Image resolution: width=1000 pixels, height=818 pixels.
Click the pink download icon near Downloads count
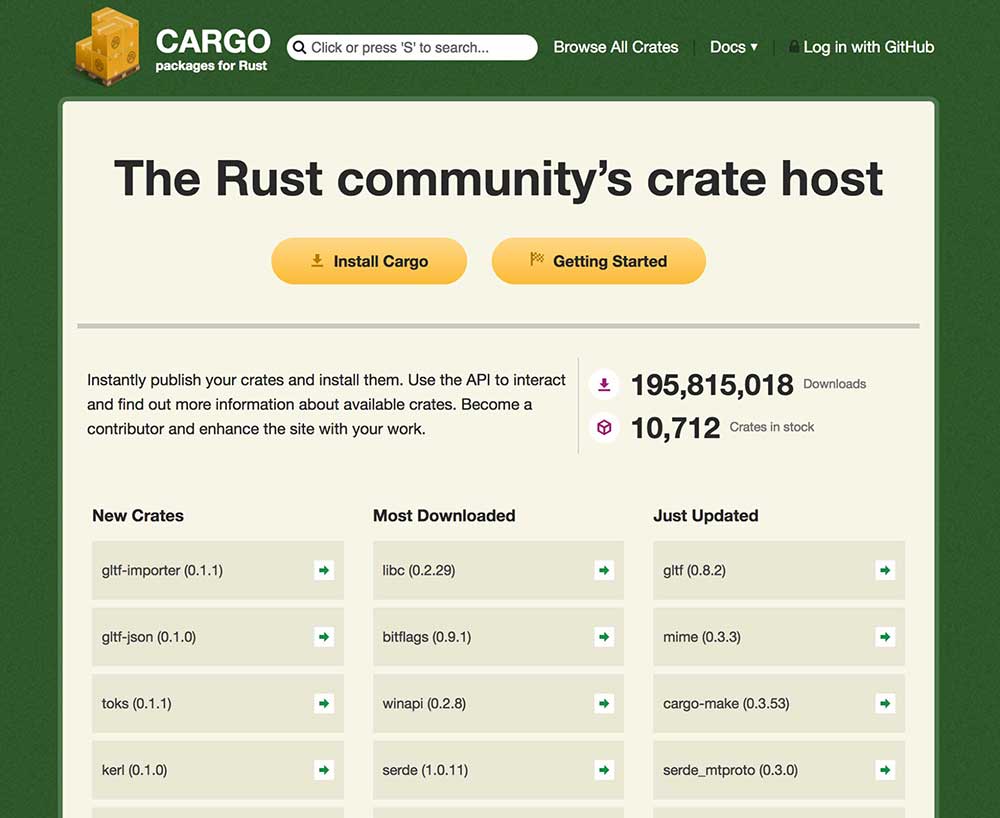click(x=604, y=384)
